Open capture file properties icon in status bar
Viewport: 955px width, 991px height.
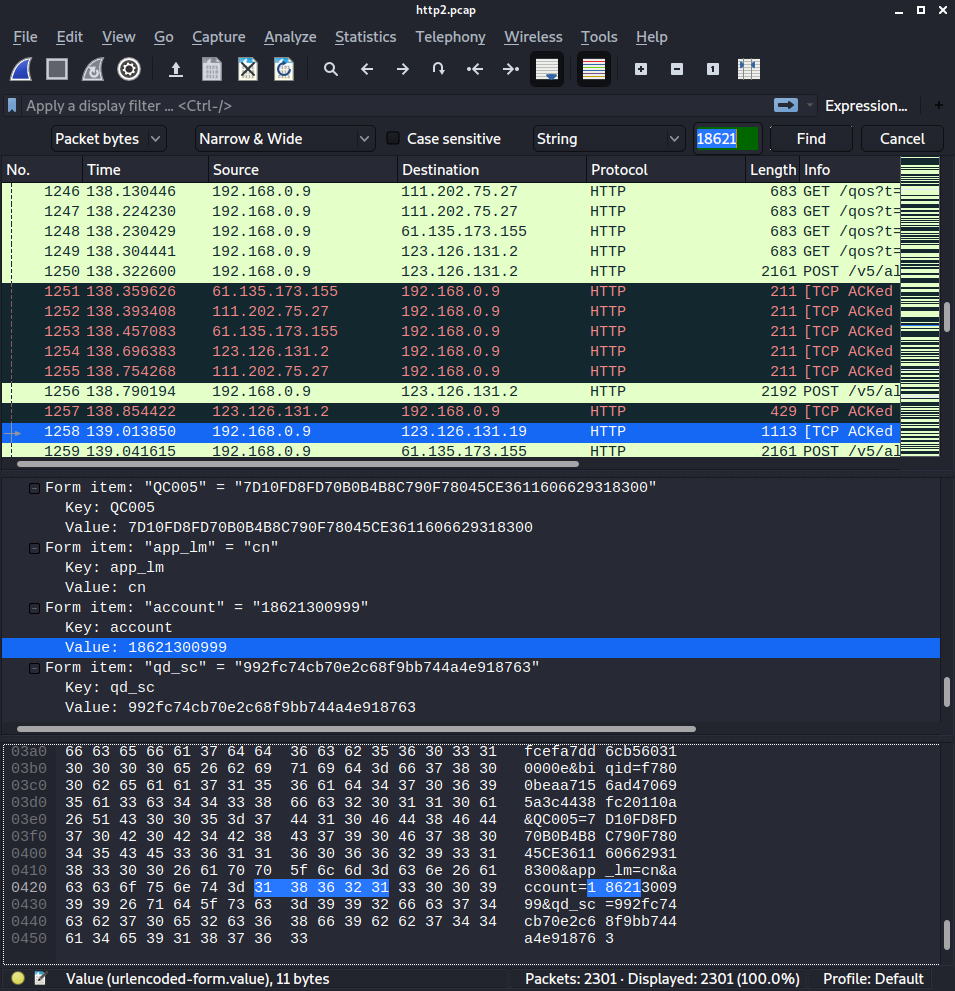(x=40, y=978)
